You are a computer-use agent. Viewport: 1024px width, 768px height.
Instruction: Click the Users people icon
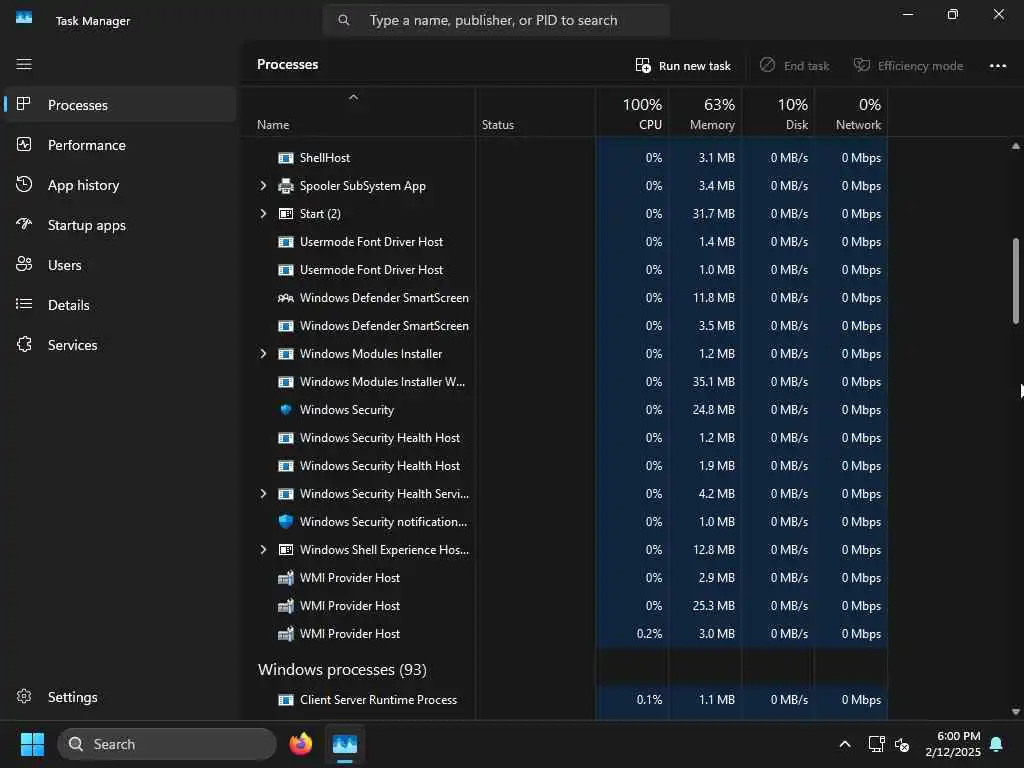coord(24,264)
